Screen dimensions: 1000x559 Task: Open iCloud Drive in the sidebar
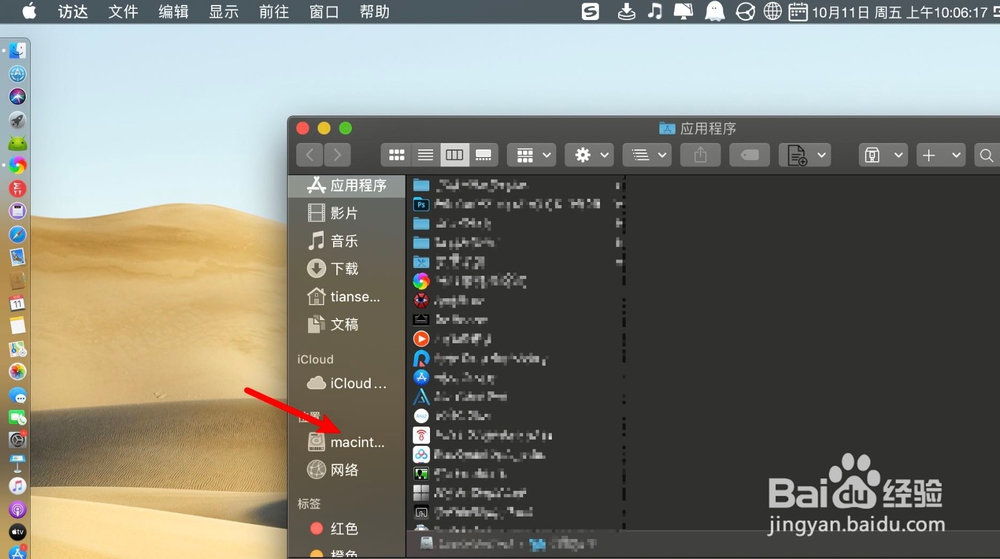[x=347, y=383]
